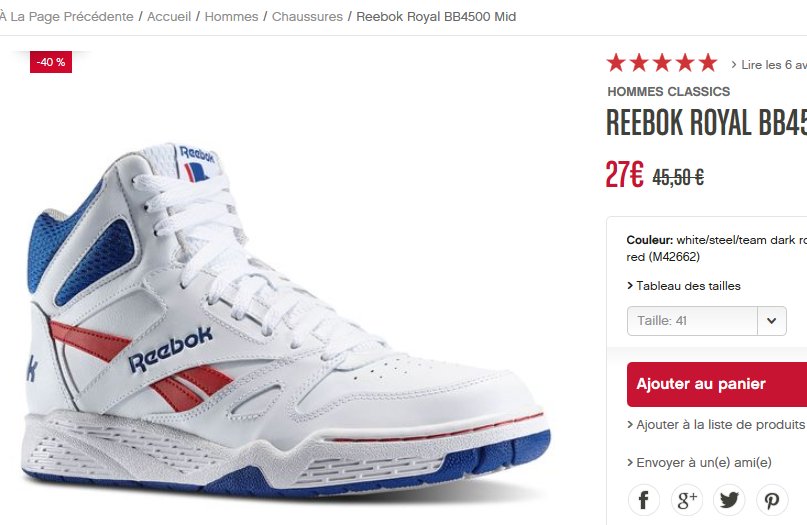Open the Hommes breadcrumb category
This screenshot has width=807, height=525.
click(231, 17)
